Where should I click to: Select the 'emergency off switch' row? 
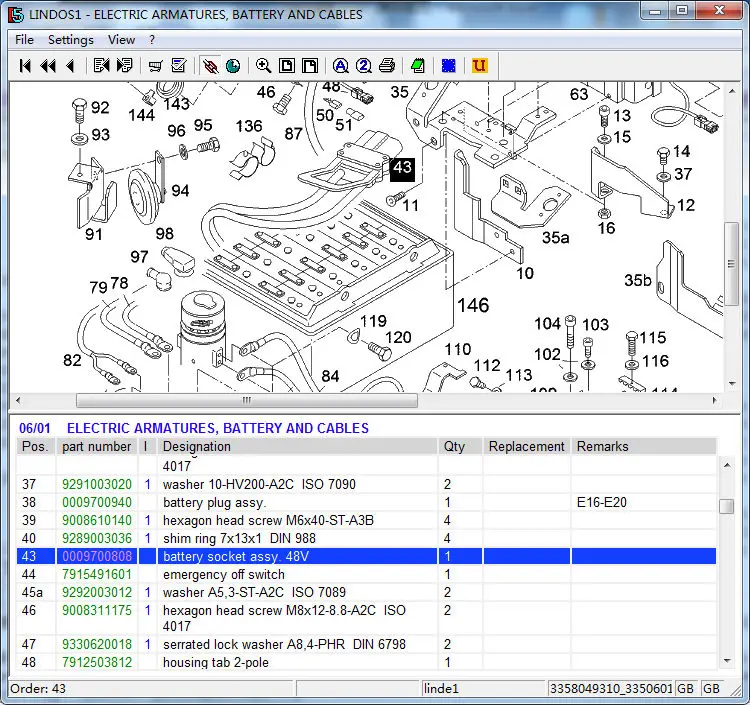(x=366, y=574)
